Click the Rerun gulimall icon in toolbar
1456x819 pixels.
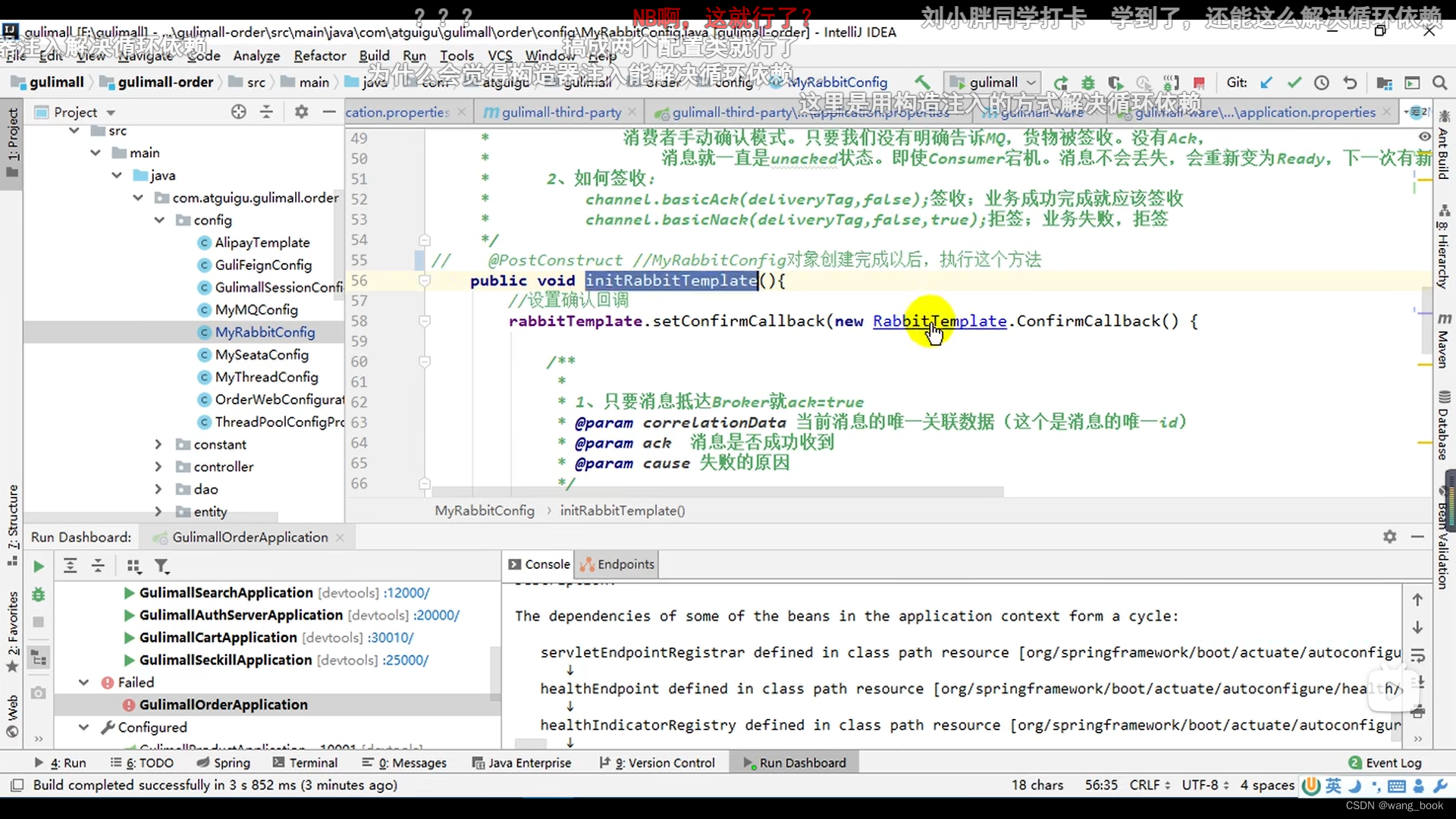(x=1060, y=83)
